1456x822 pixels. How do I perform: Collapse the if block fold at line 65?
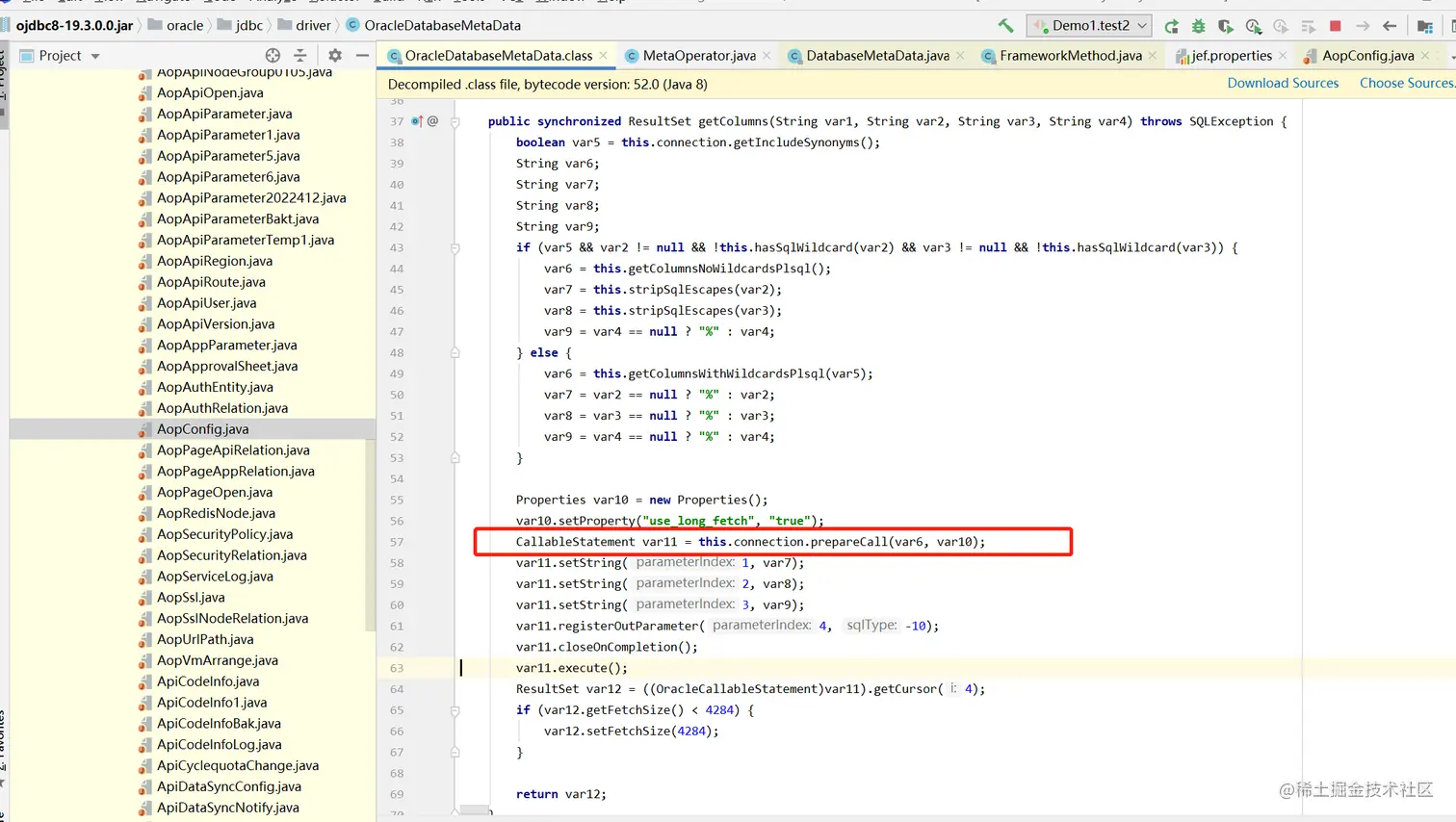coord(455,710)
